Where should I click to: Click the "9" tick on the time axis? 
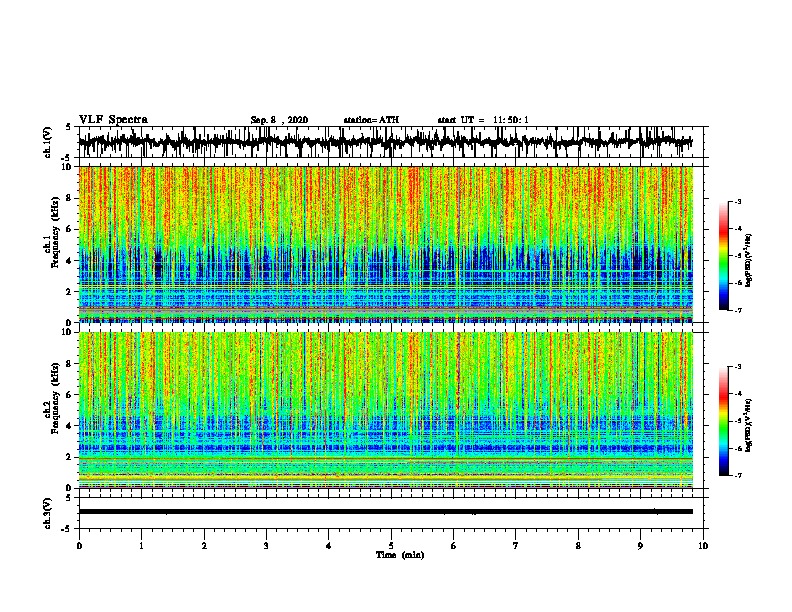tap(640, 546)
